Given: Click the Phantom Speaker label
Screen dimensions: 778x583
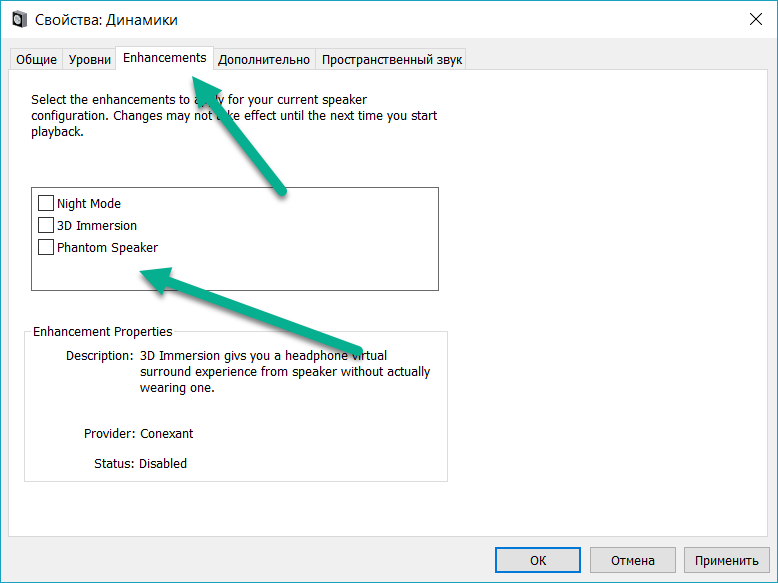Looking at the screenshot, I should point(107,248).
